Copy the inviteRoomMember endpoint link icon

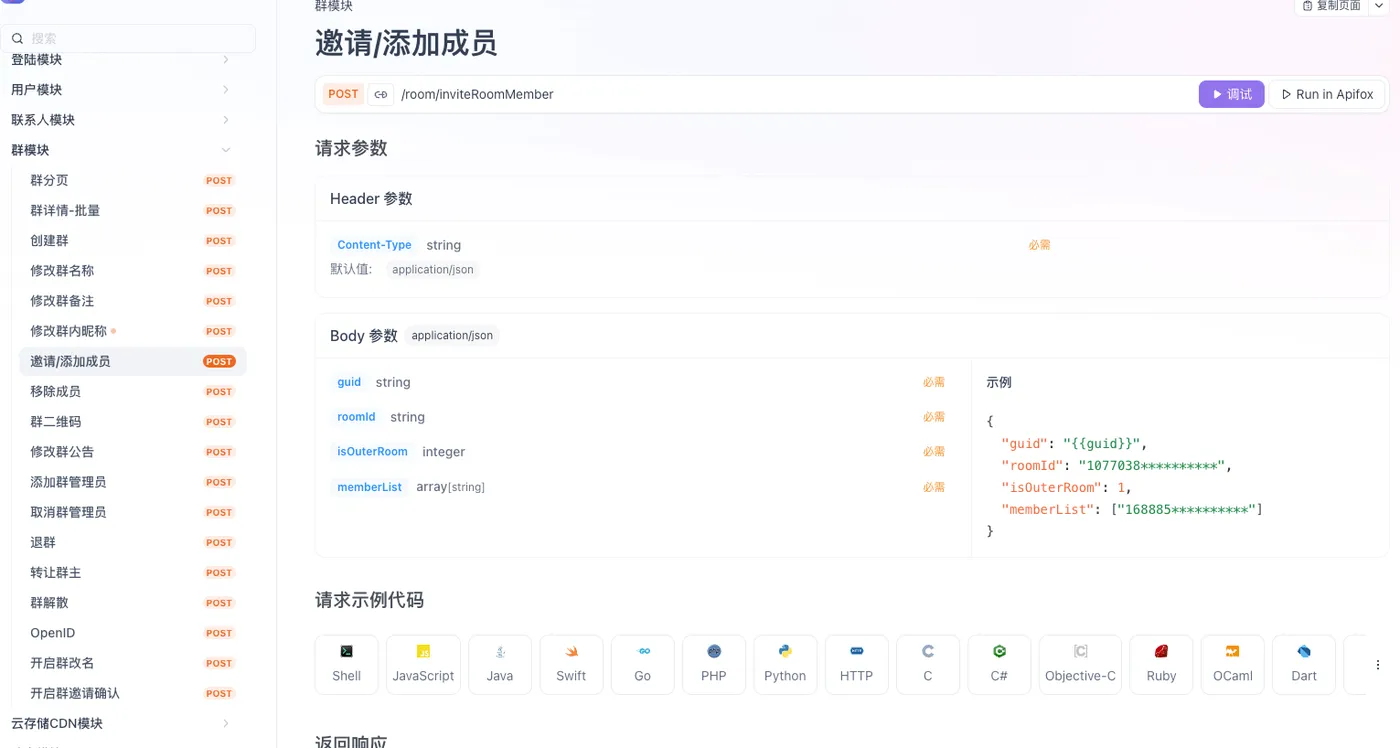pyautogui.click(x=380, y=94)
